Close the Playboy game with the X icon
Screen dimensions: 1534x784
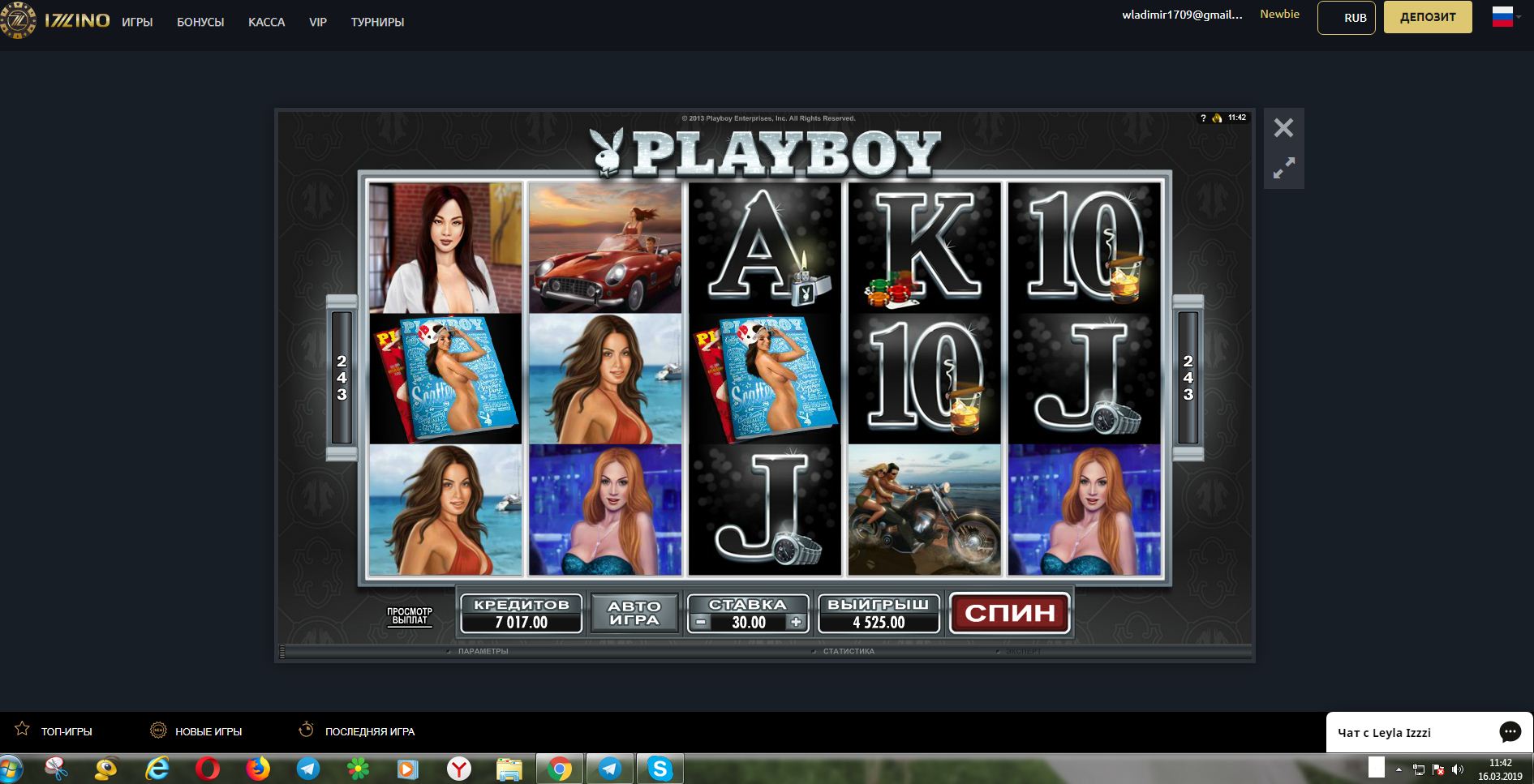(1283, 127)
